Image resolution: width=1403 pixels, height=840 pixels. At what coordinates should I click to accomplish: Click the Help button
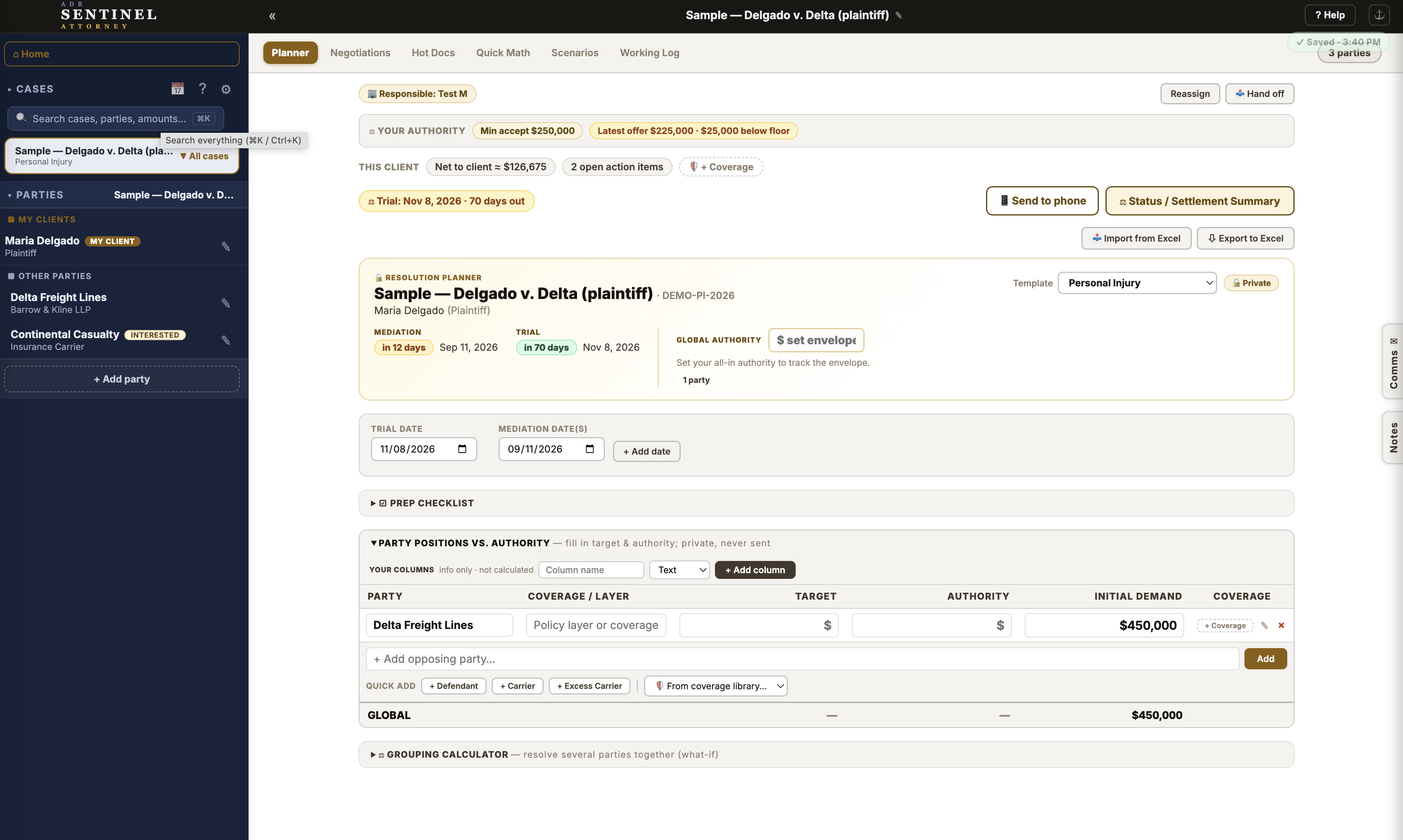pyautogui.click(x=1329, y=15)
